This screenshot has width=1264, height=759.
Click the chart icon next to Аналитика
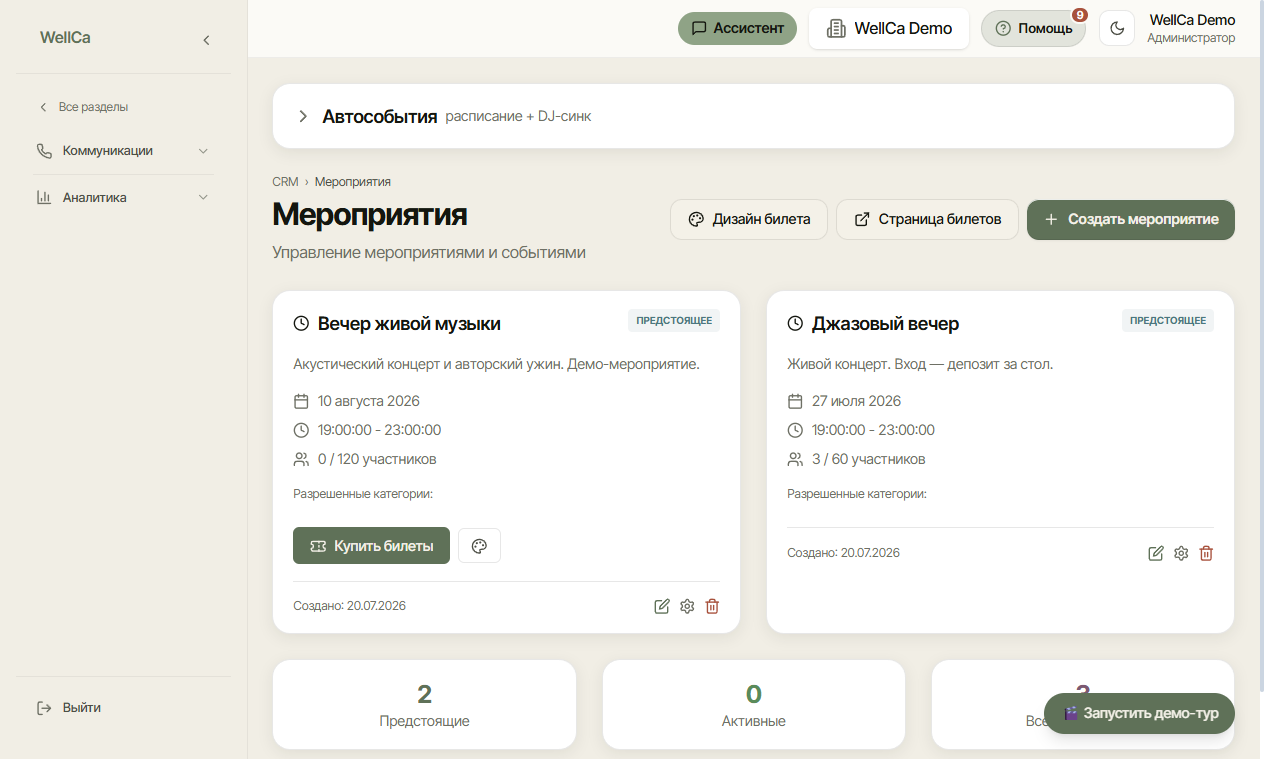point(44,197)
